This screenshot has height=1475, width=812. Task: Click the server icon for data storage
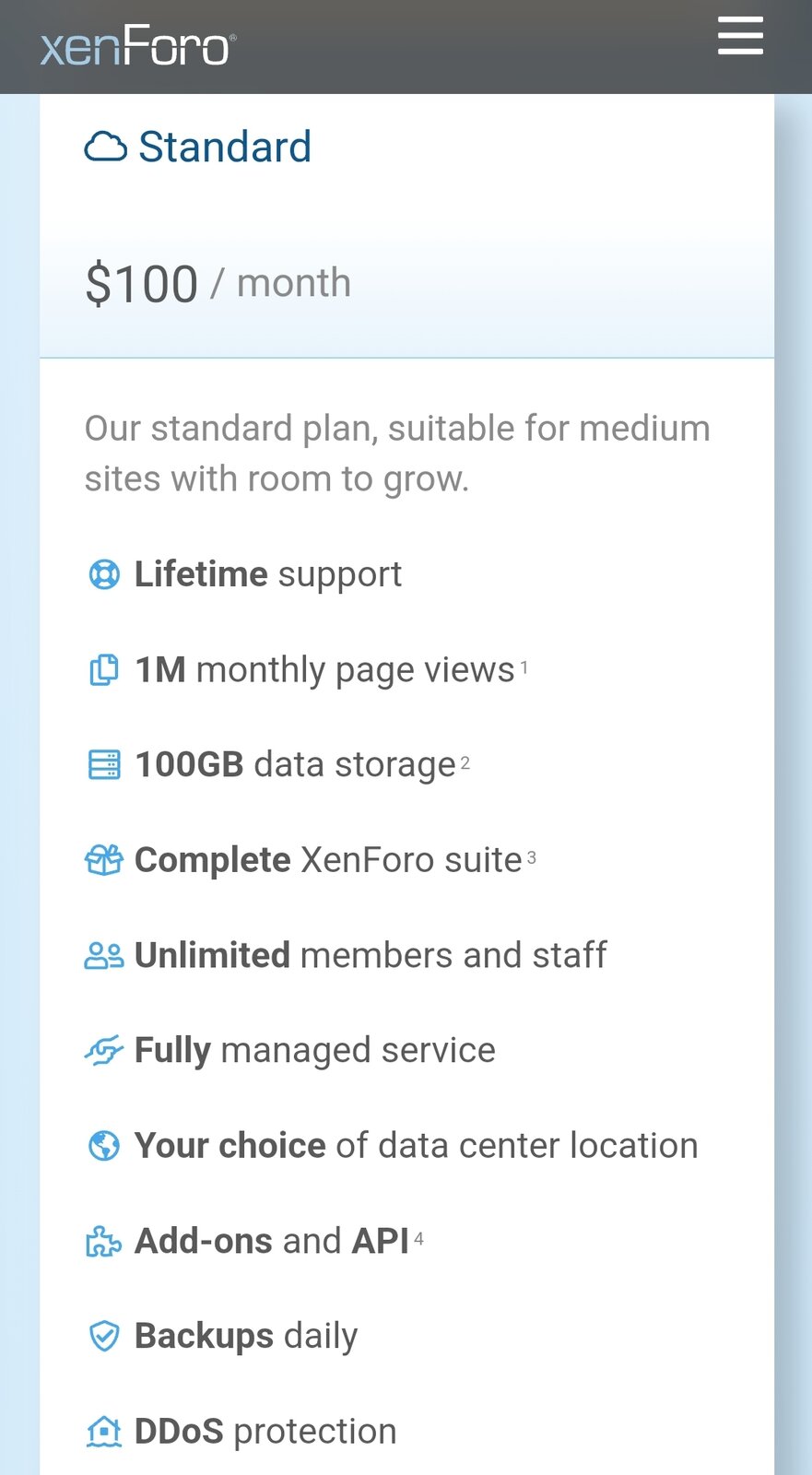pyautogui.click(x=104, y=765)
